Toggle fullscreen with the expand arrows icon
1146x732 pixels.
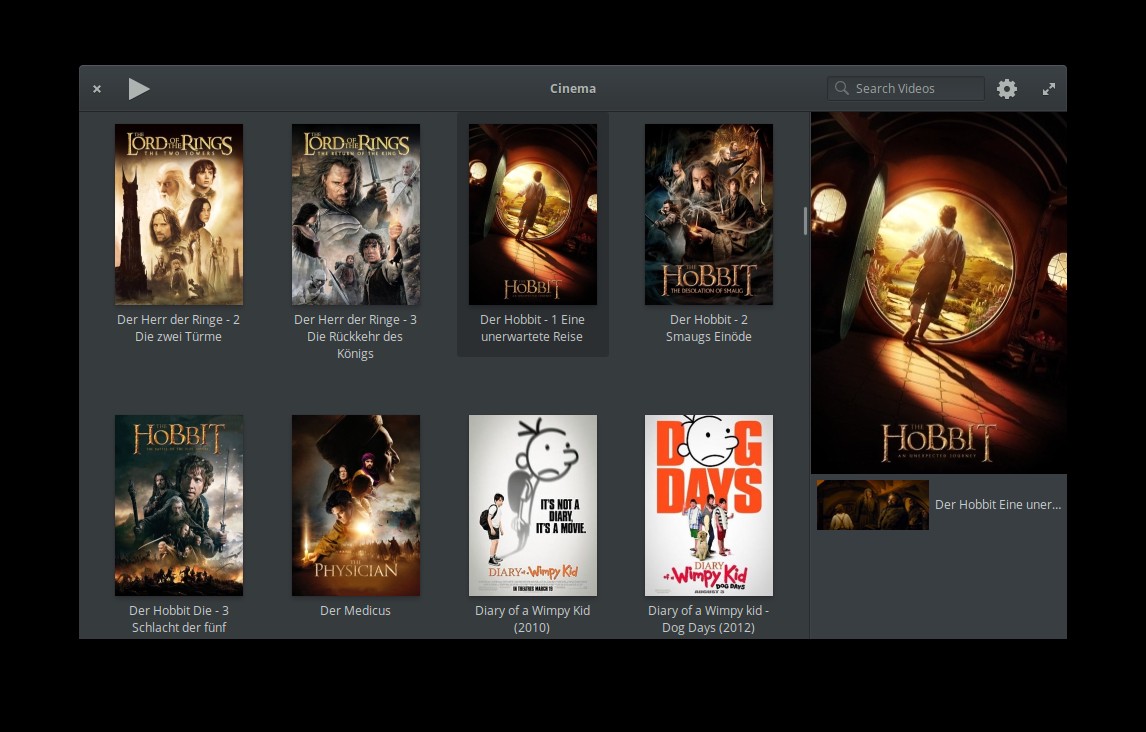[1048, 88]
